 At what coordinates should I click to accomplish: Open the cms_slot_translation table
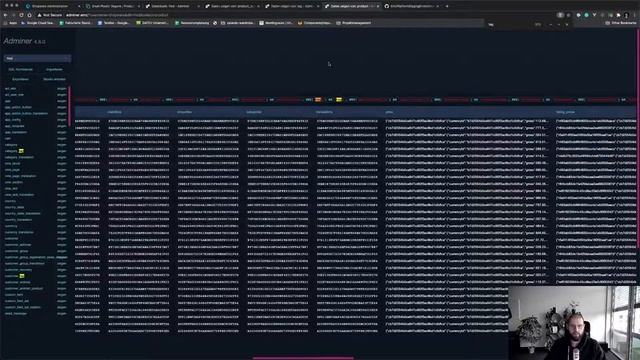pyautogui.click(x=19, y=195)
